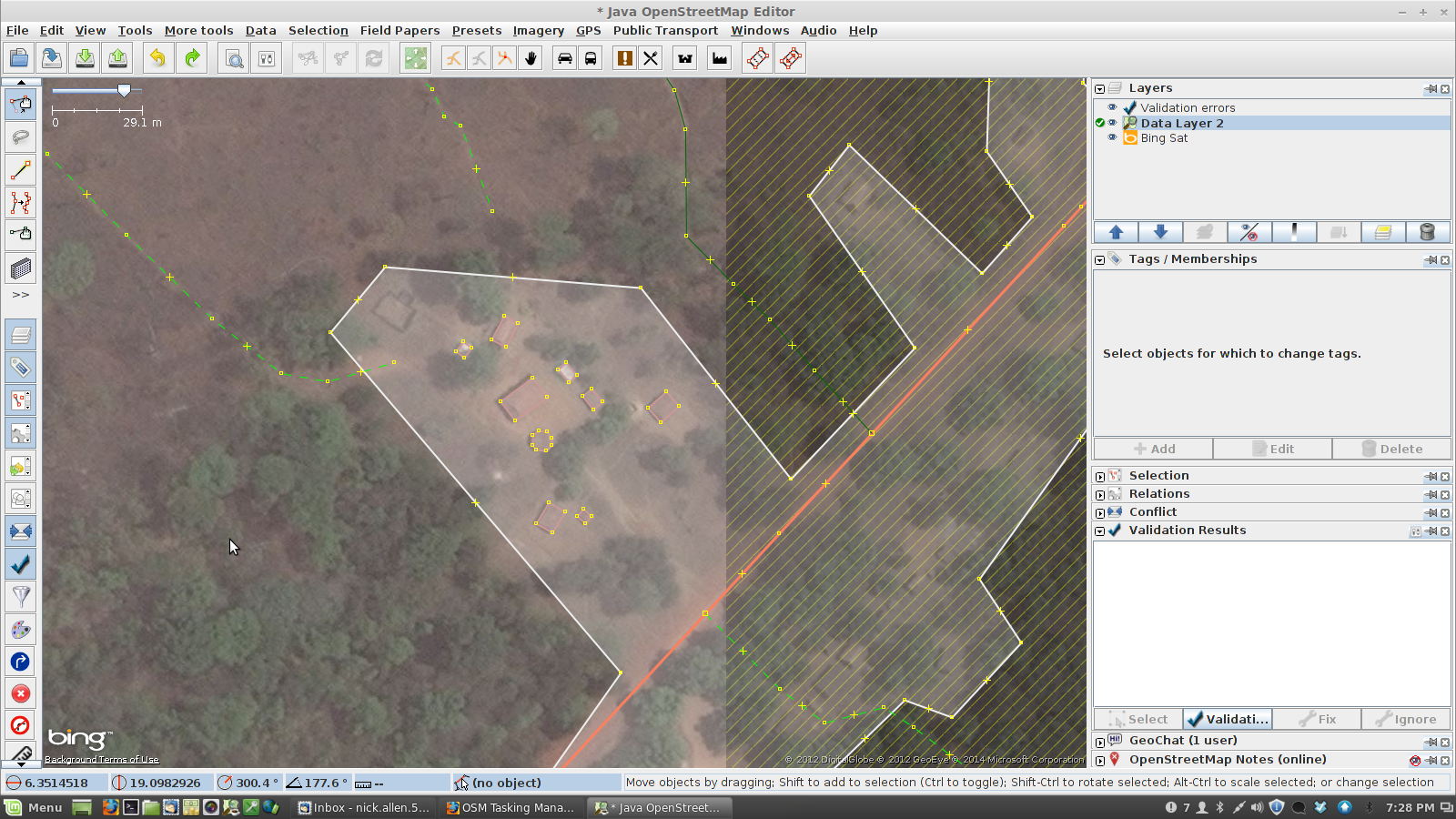Open the Public Transport menu

pyautogui.click(x=665, y=30)
